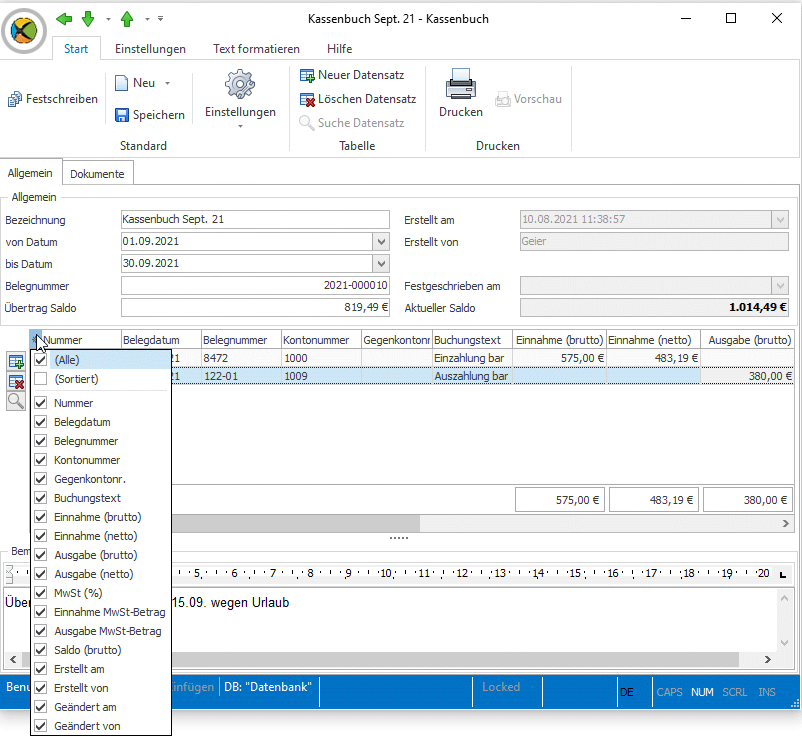Toggle Buchungstext column checkbox
The width and height of the screenshot is (802, 737).
(41, 498)
